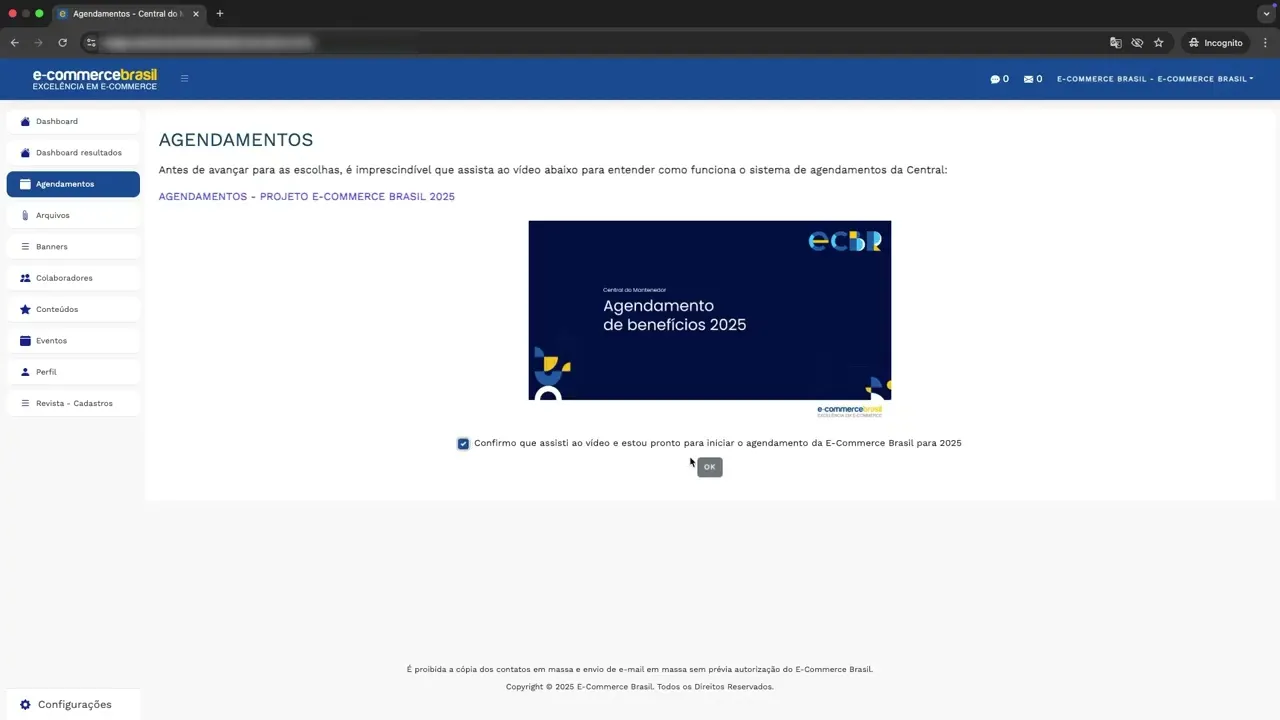Open Chrome three-dot menu

(x=1265, y=43)
